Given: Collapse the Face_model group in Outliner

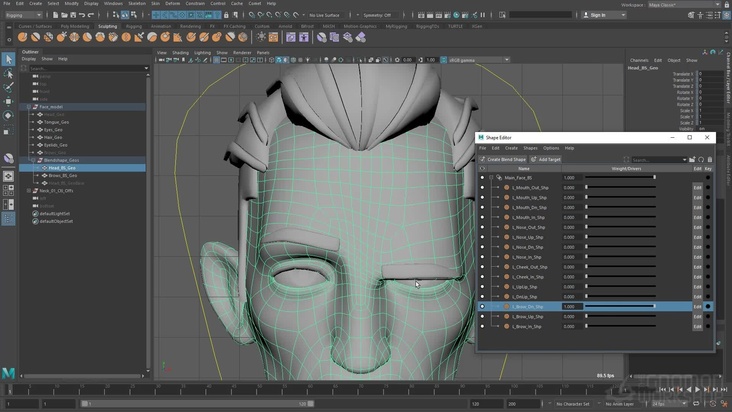Looking at the screenshot, I should (x=28, y=107).
